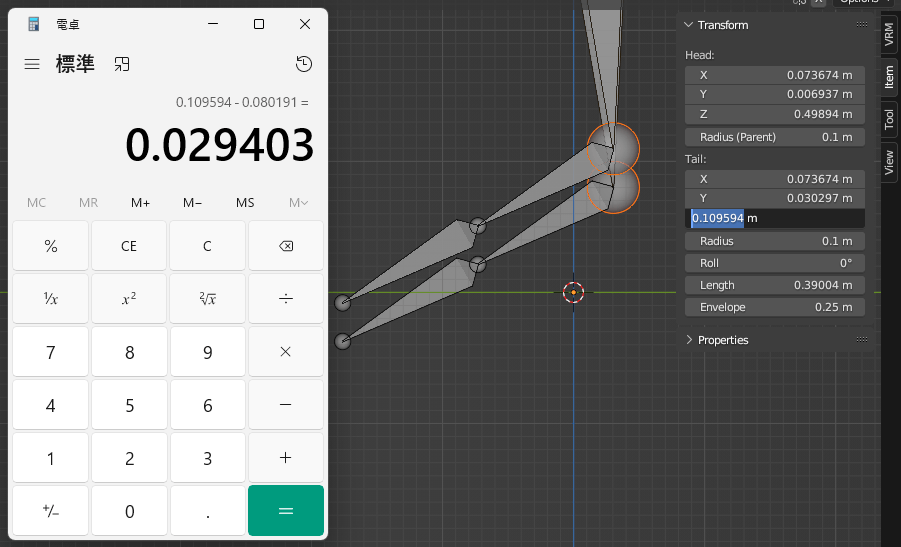The width and height of the screenshot is (901, 547).
Task: Open the memory list dropdown
Action: point(297,203)
